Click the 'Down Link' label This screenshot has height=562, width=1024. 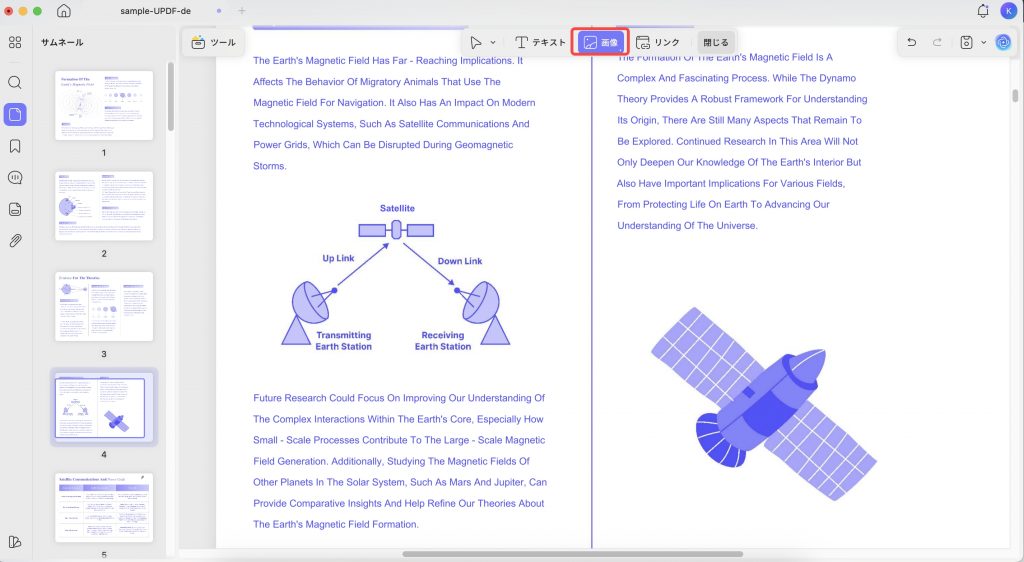click(460, 261)
